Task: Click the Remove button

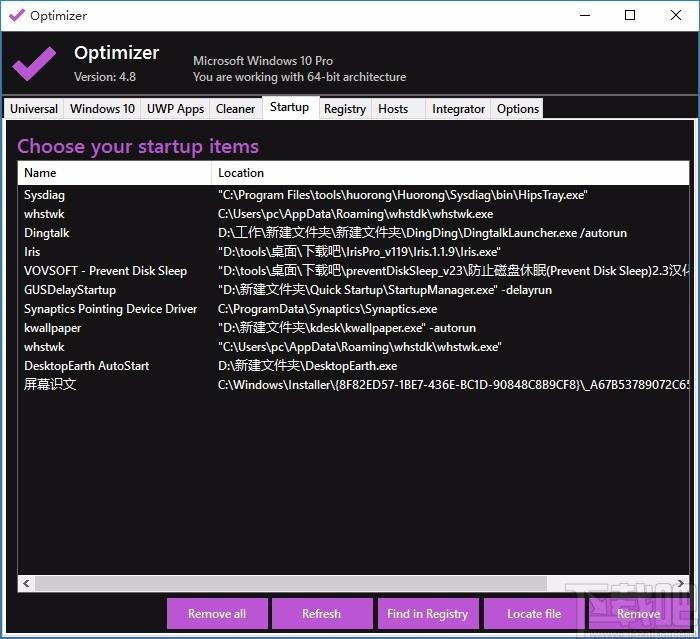Action: click(638, 614)
